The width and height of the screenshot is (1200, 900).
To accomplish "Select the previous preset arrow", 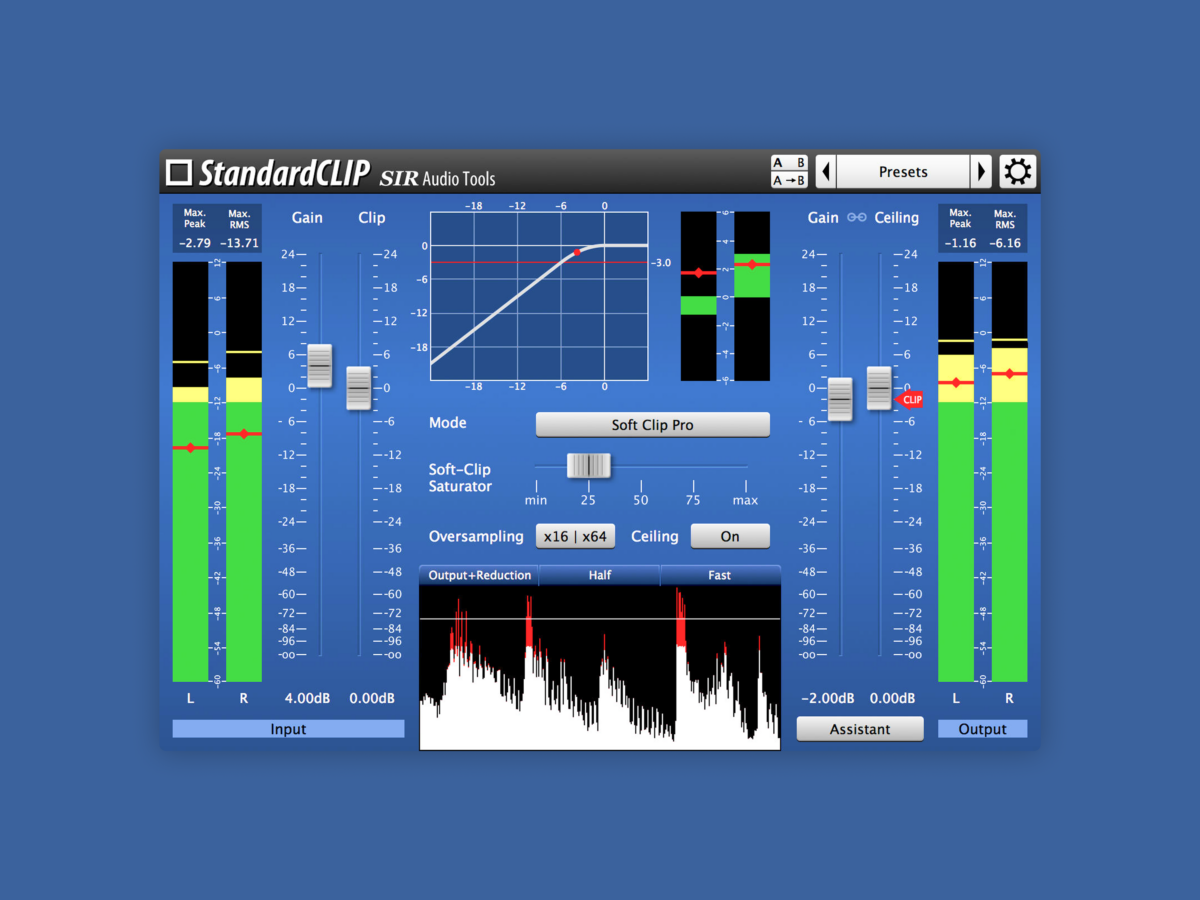I will [826, 172].
